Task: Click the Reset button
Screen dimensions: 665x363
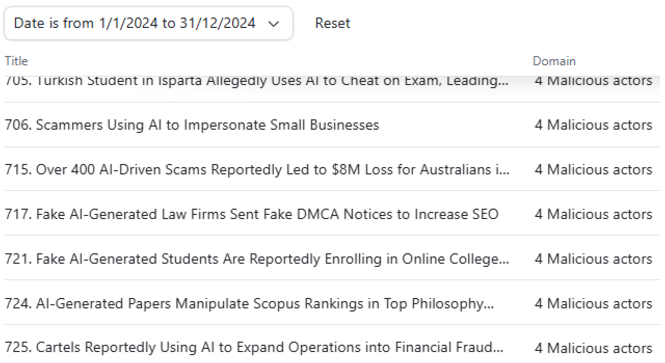Action: [x=332, y=23]
